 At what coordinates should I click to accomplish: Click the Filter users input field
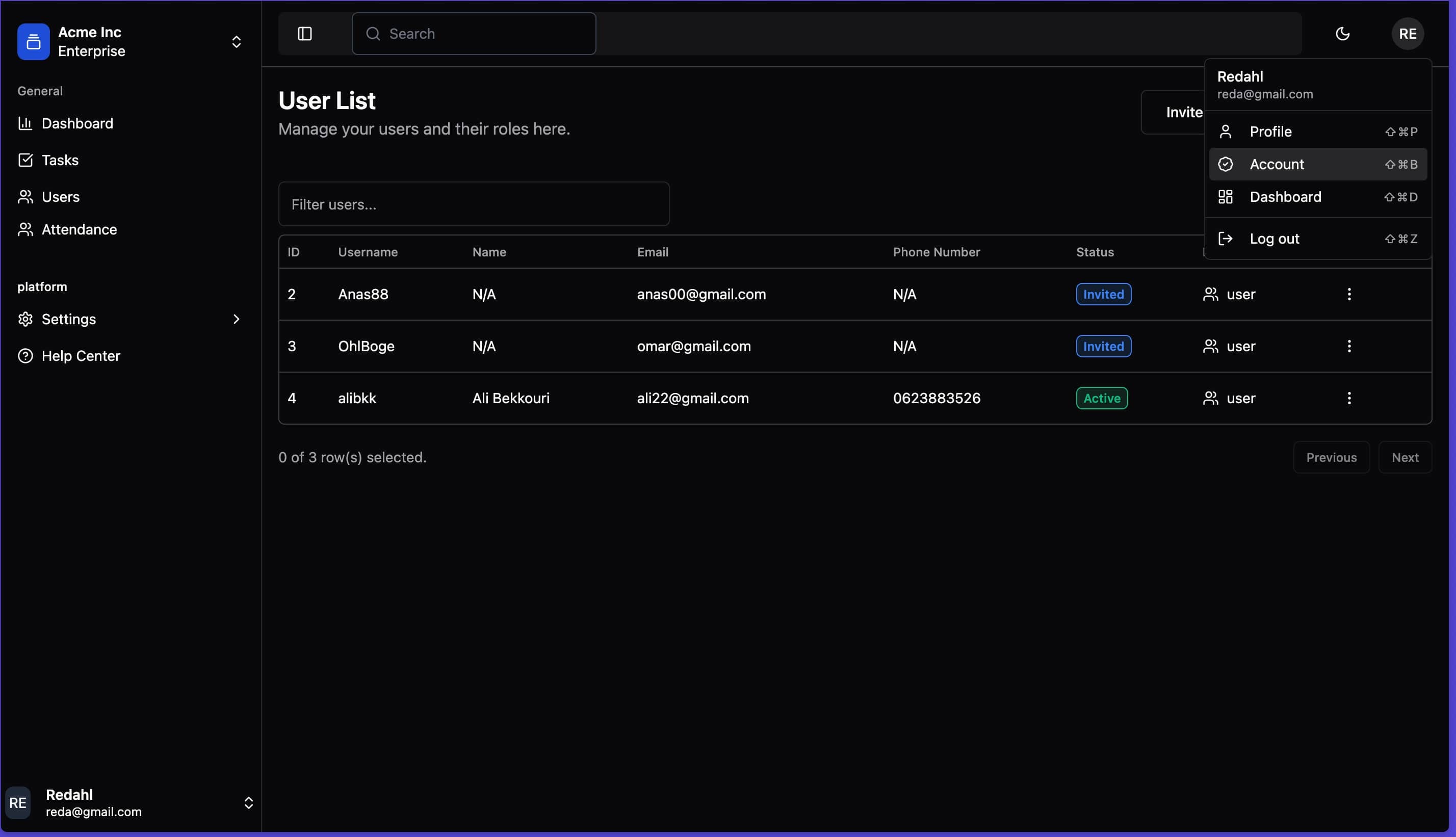[x=474, y=204]
